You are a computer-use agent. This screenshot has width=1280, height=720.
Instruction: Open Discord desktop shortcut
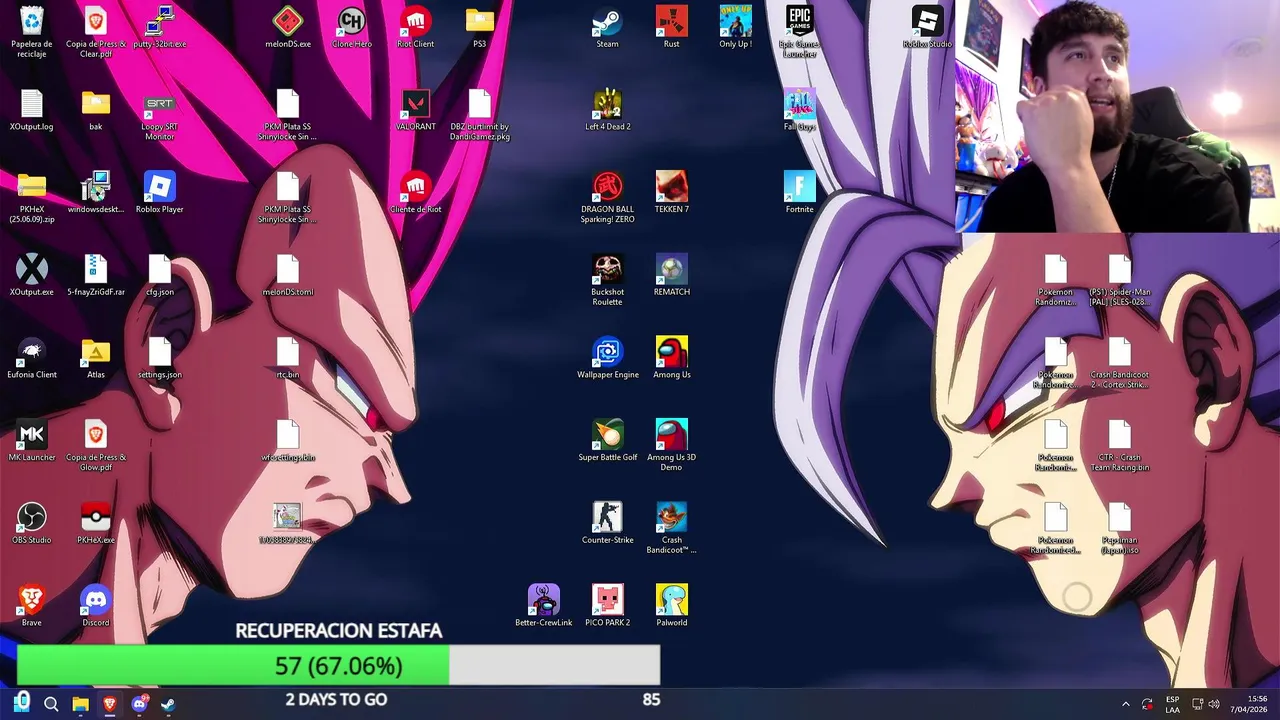pyautogui.click(x=96, y=606)
